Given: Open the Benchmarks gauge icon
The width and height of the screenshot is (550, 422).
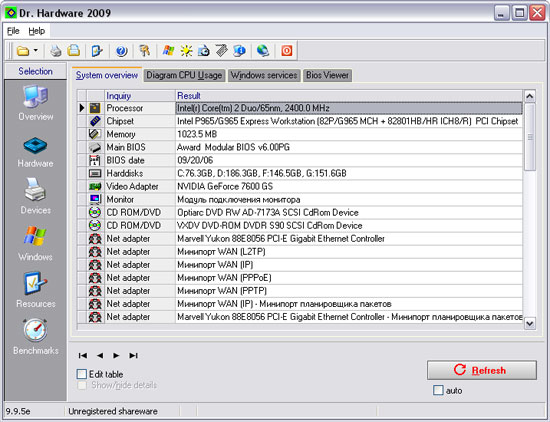Looking at the screenshot, I should 35,330.
